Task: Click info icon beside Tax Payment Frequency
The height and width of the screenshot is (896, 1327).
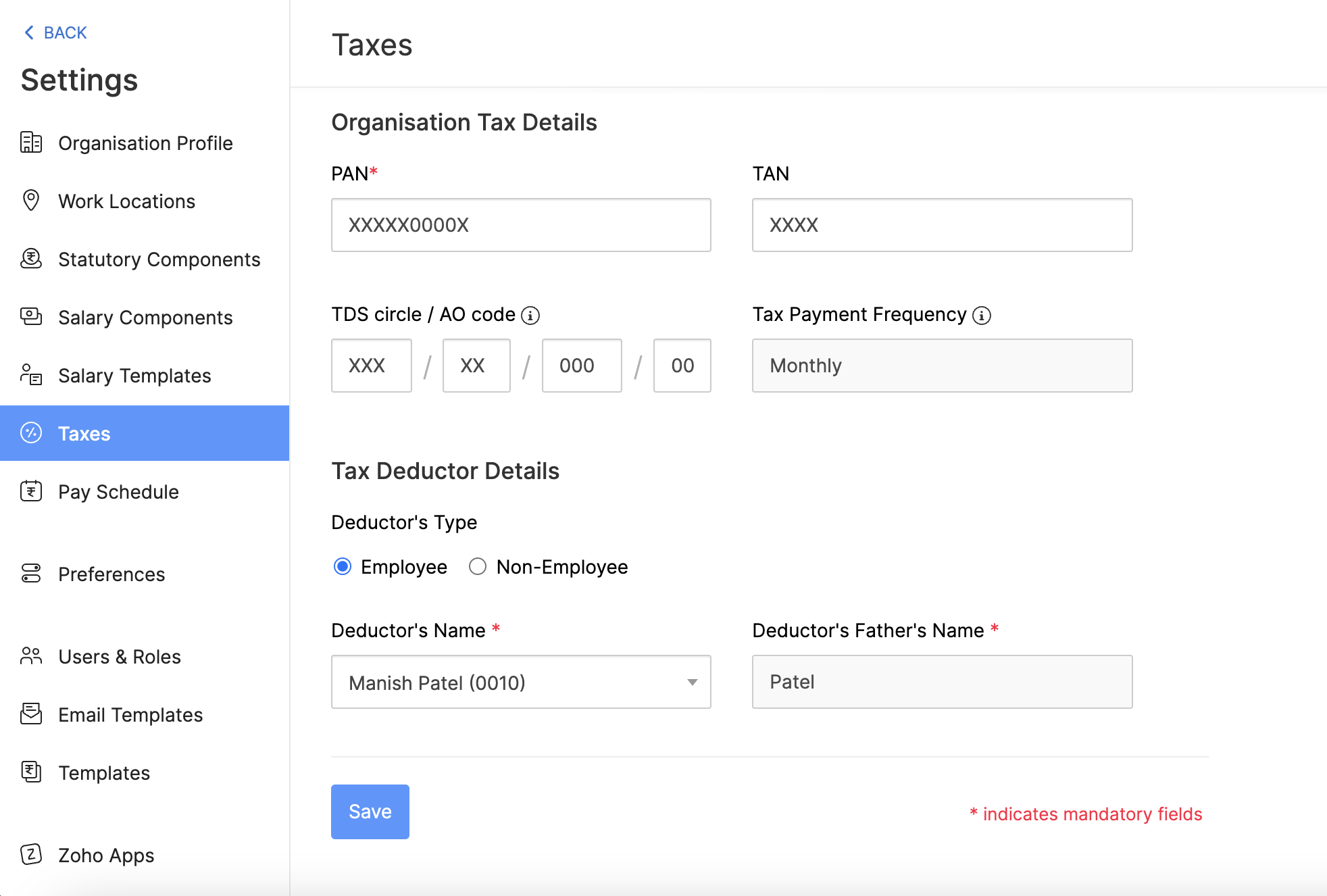Action: 982,316
